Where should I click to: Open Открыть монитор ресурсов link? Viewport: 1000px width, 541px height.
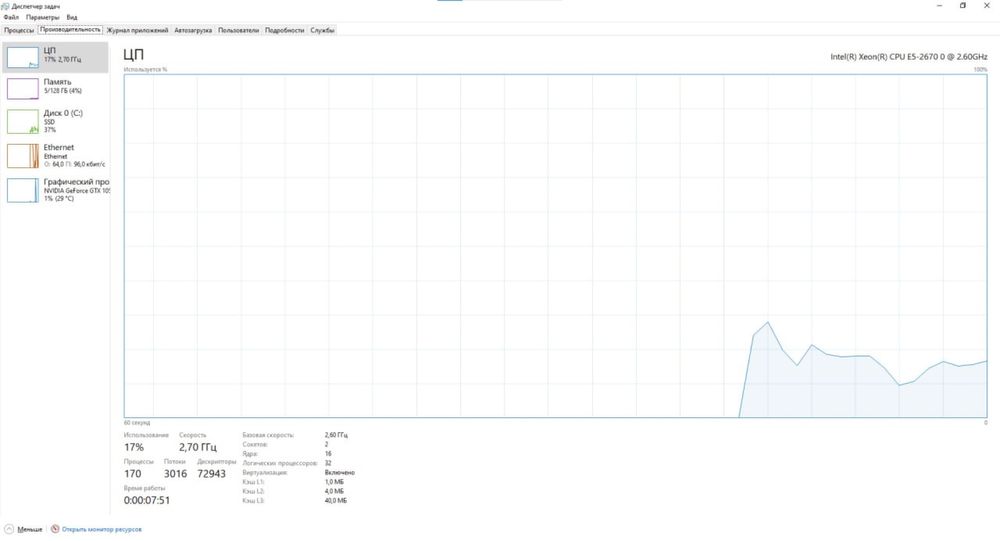[101, 530]
